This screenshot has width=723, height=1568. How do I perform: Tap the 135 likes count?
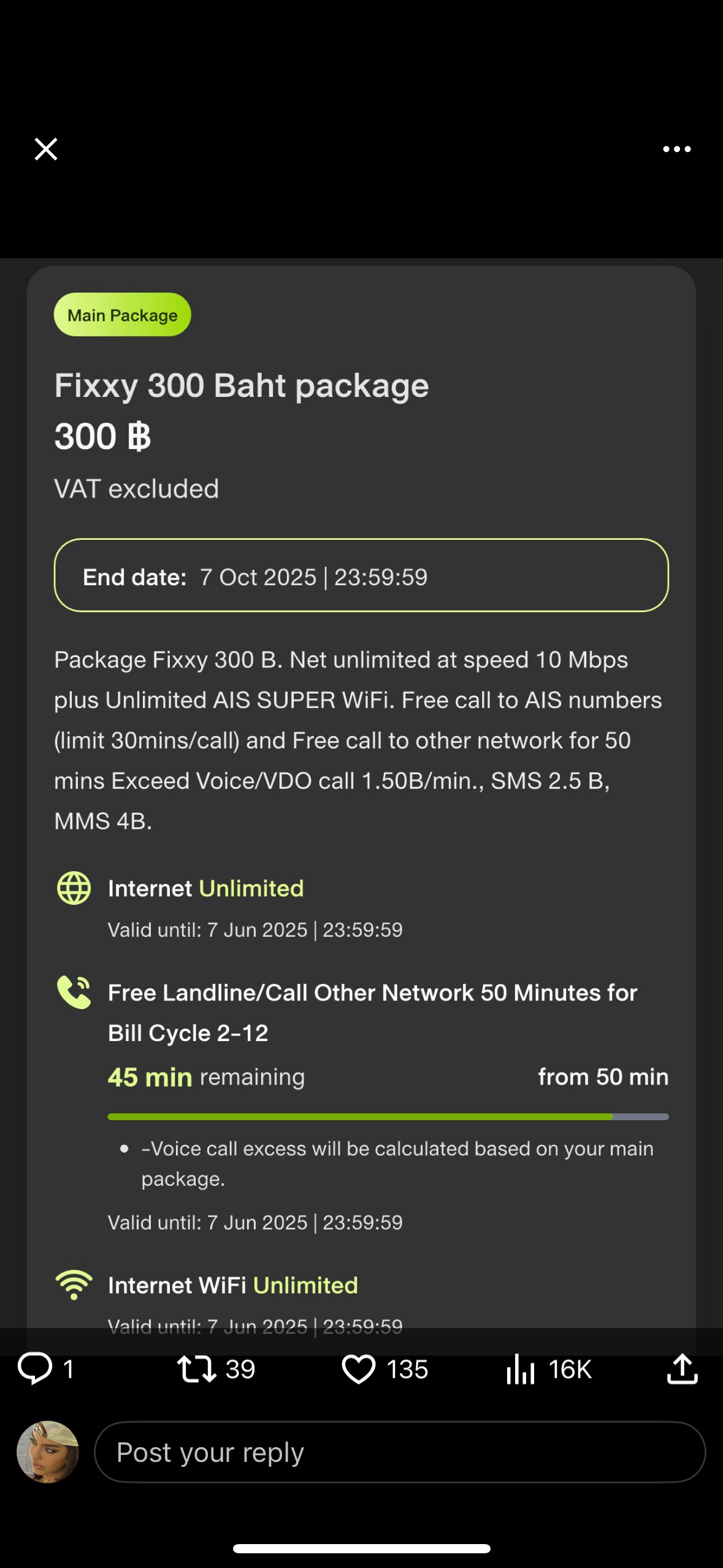(x=407, y=1369)
